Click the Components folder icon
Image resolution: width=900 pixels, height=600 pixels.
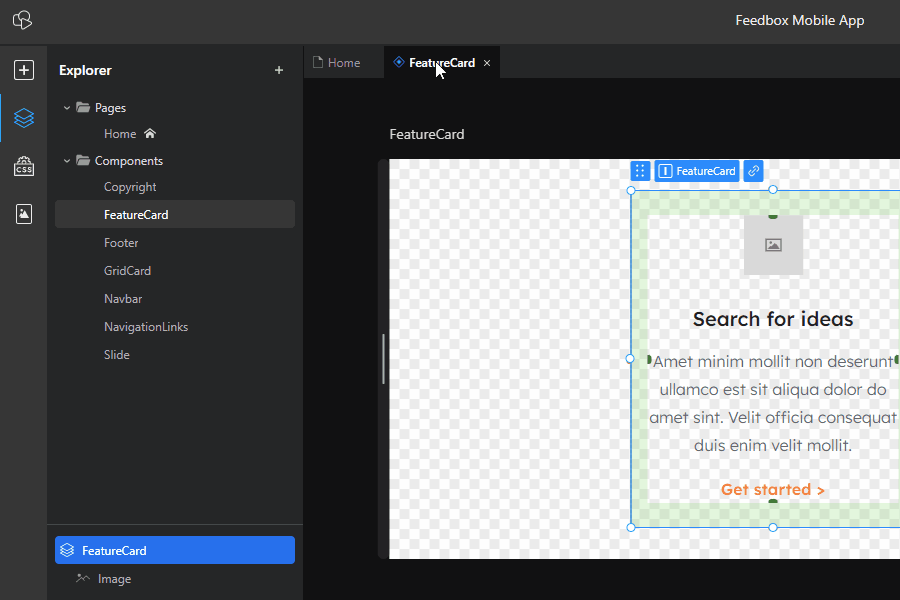(x=83, y=160)
